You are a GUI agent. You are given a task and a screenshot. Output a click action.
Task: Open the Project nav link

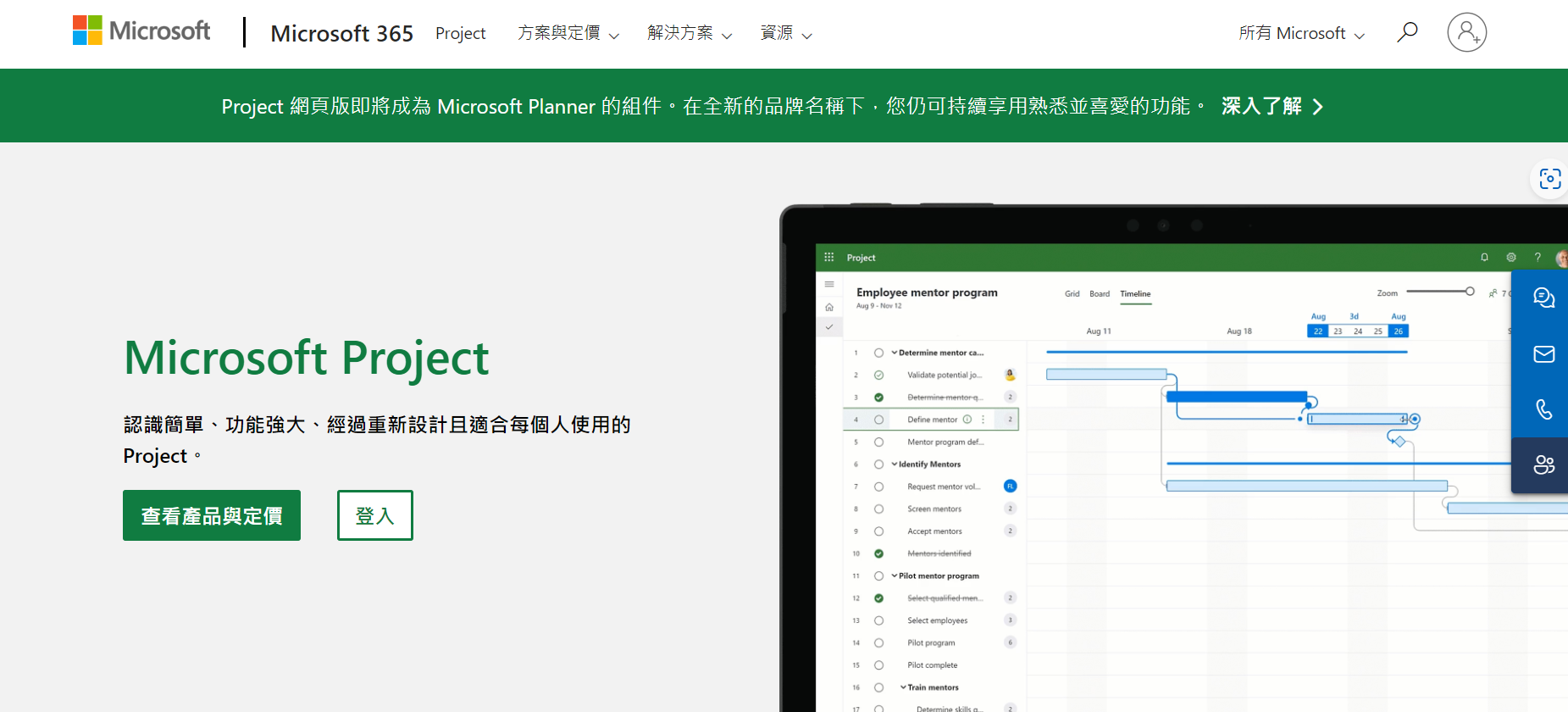click(460, 33)
